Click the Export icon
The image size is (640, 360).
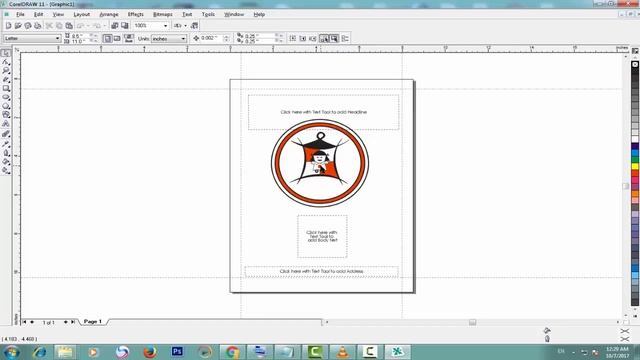(125, 25)
